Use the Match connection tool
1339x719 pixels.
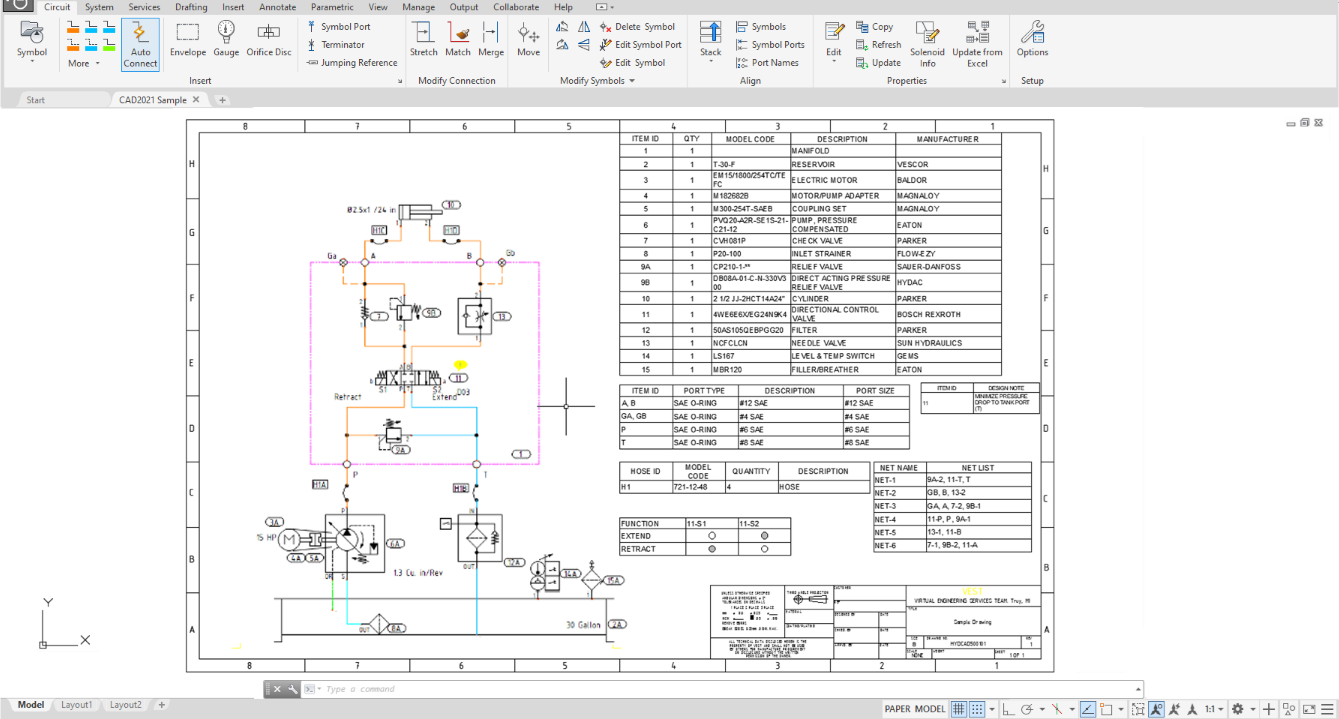tap(458, 40)
